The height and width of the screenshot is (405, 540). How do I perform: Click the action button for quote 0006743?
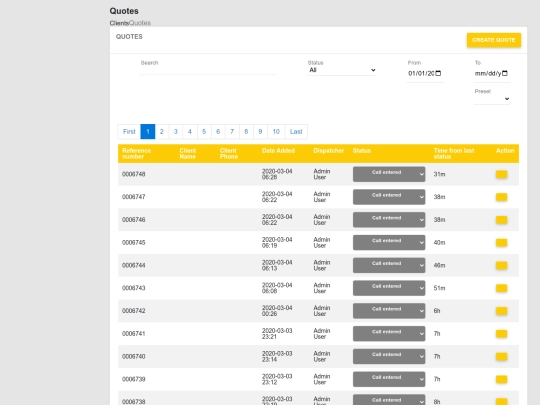pyautogui.click(x=501, y=288)
